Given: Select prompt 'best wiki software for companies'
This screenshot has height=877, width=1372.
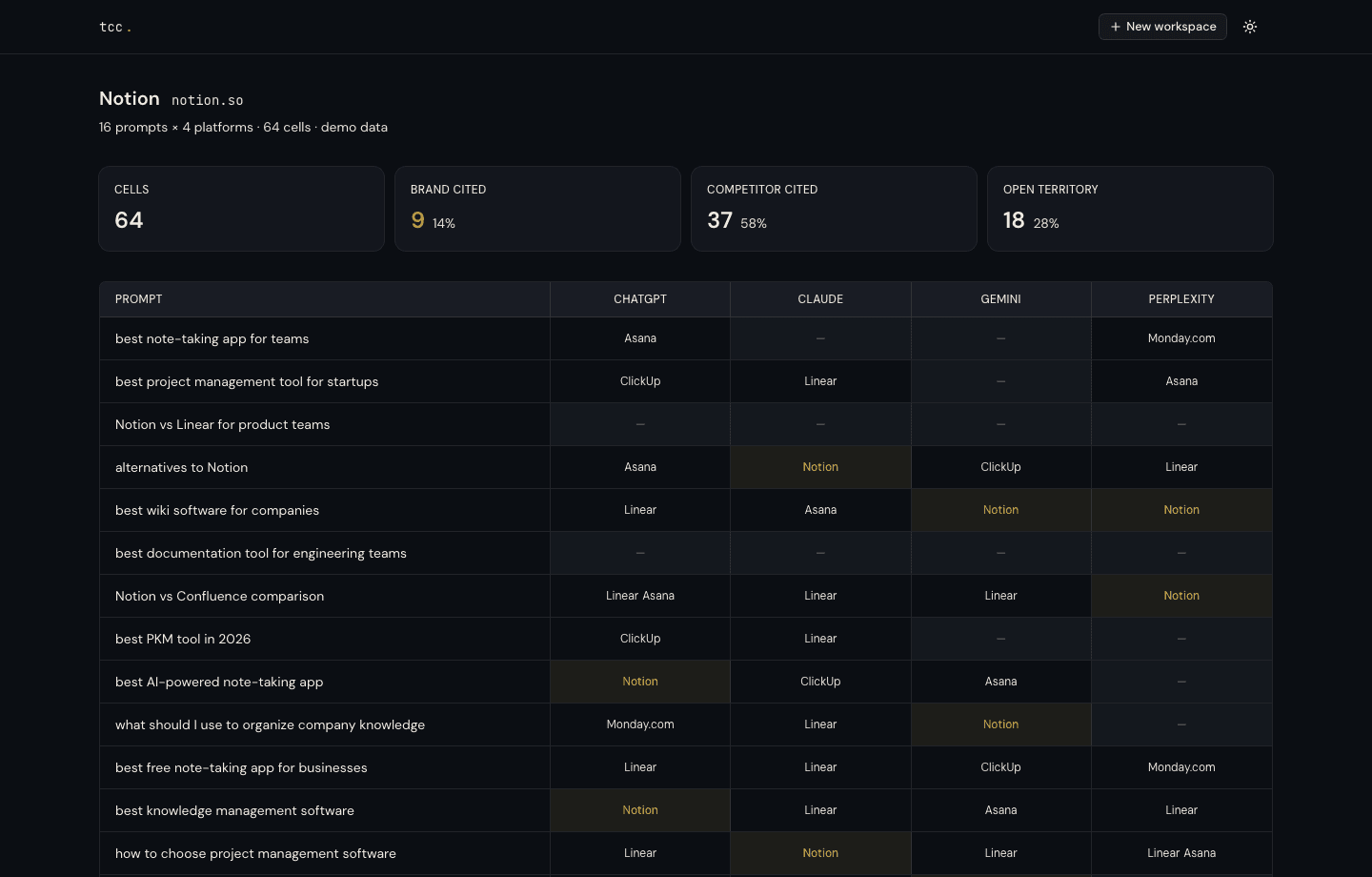Looking at the screenshot, I should [325, 510].
